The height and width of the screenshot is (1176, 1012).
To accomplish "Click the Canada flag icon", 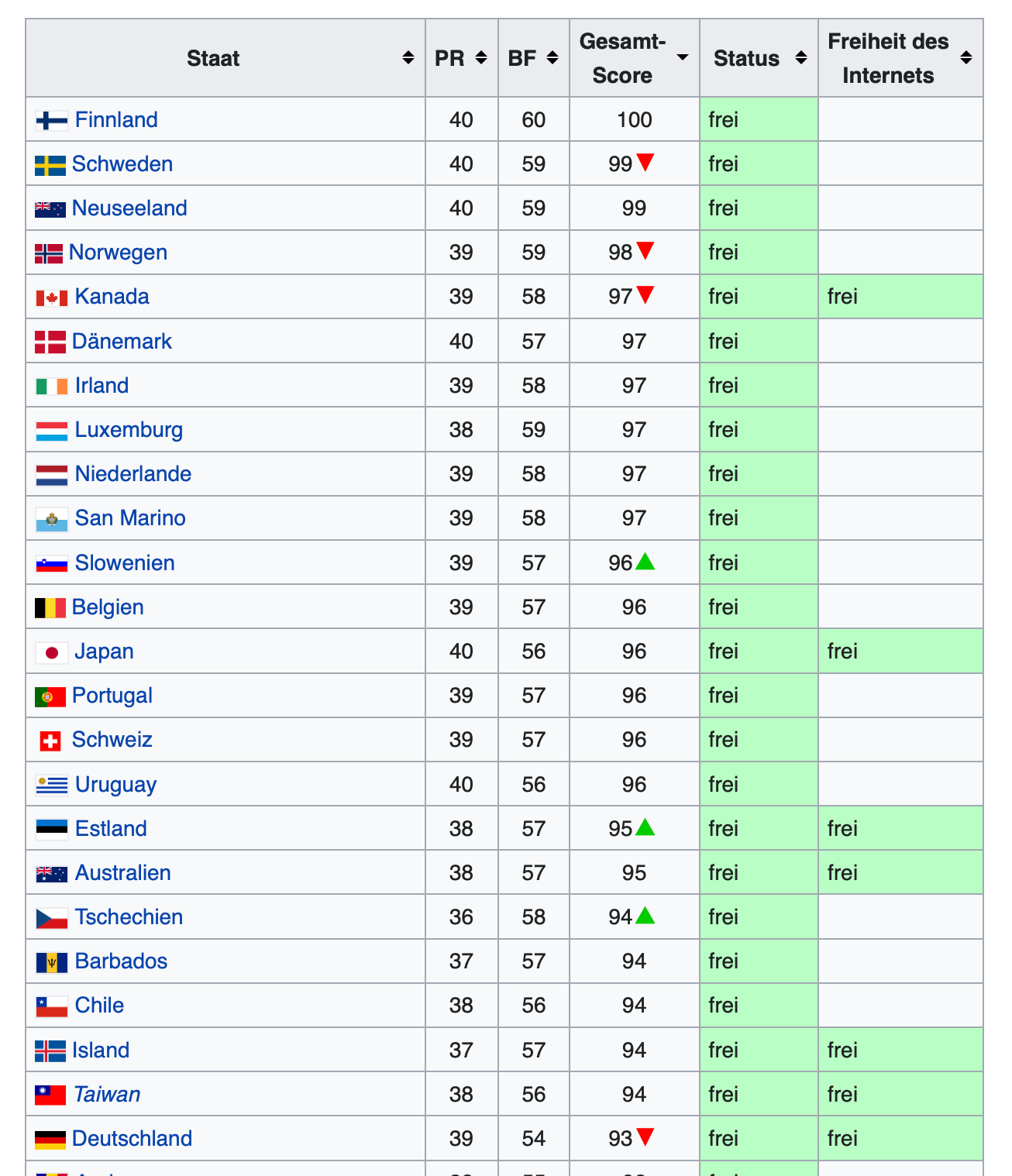I will tap(51, 297).
